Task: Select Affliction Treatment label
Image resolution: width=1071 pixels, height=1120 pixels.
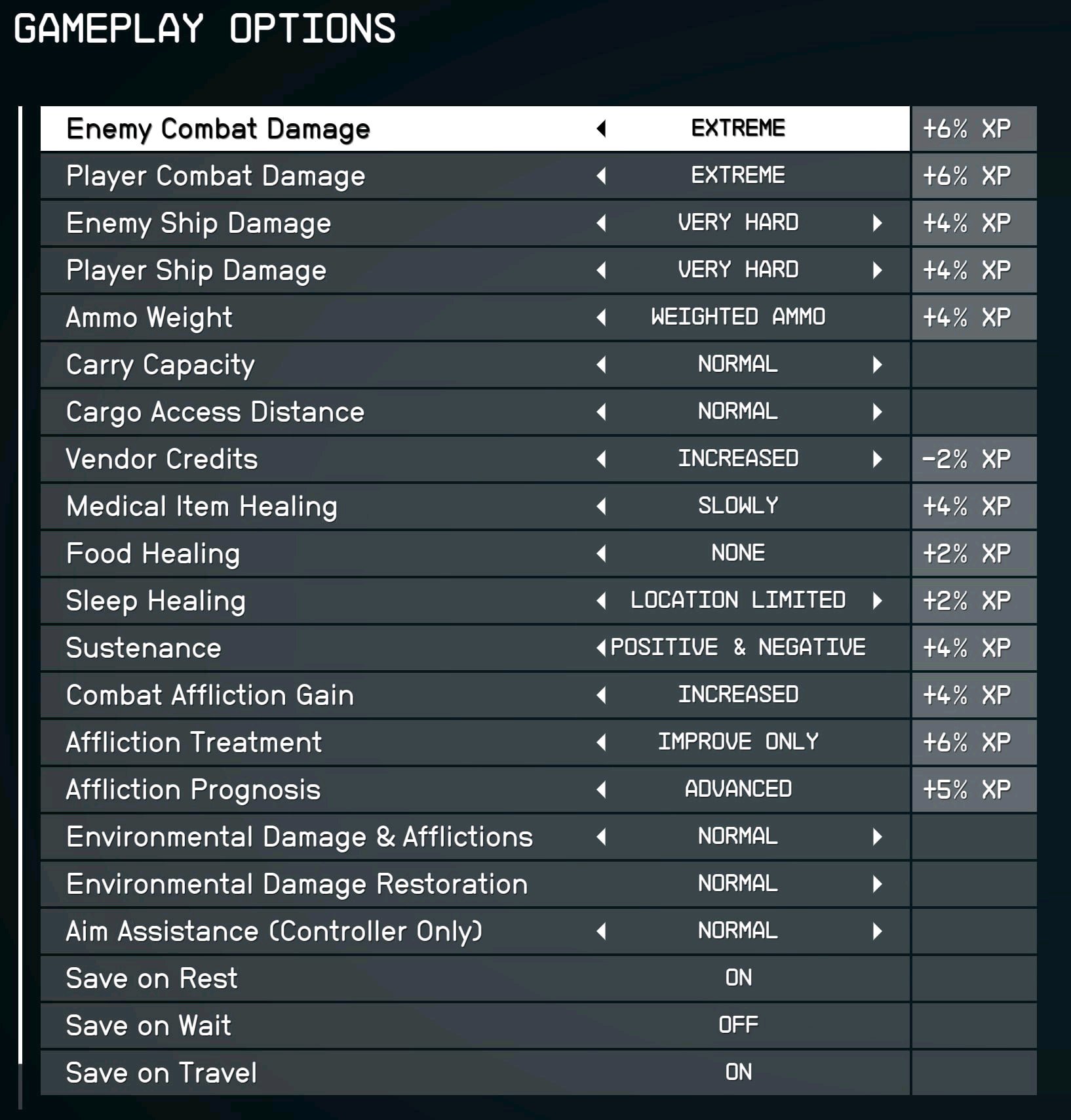Action: 194,742
